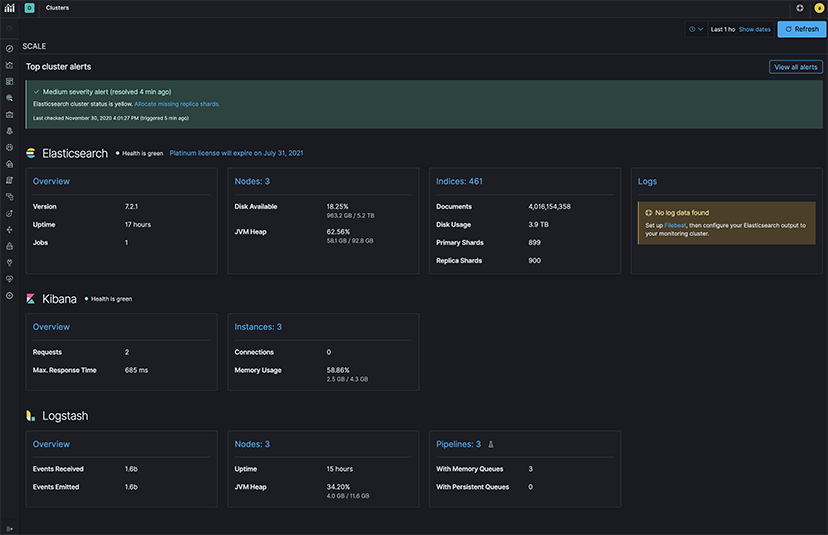This screenshot has height=535, width=828.
Task: Click the 'No log data found' warning title
Action: (x=682, y=213)
